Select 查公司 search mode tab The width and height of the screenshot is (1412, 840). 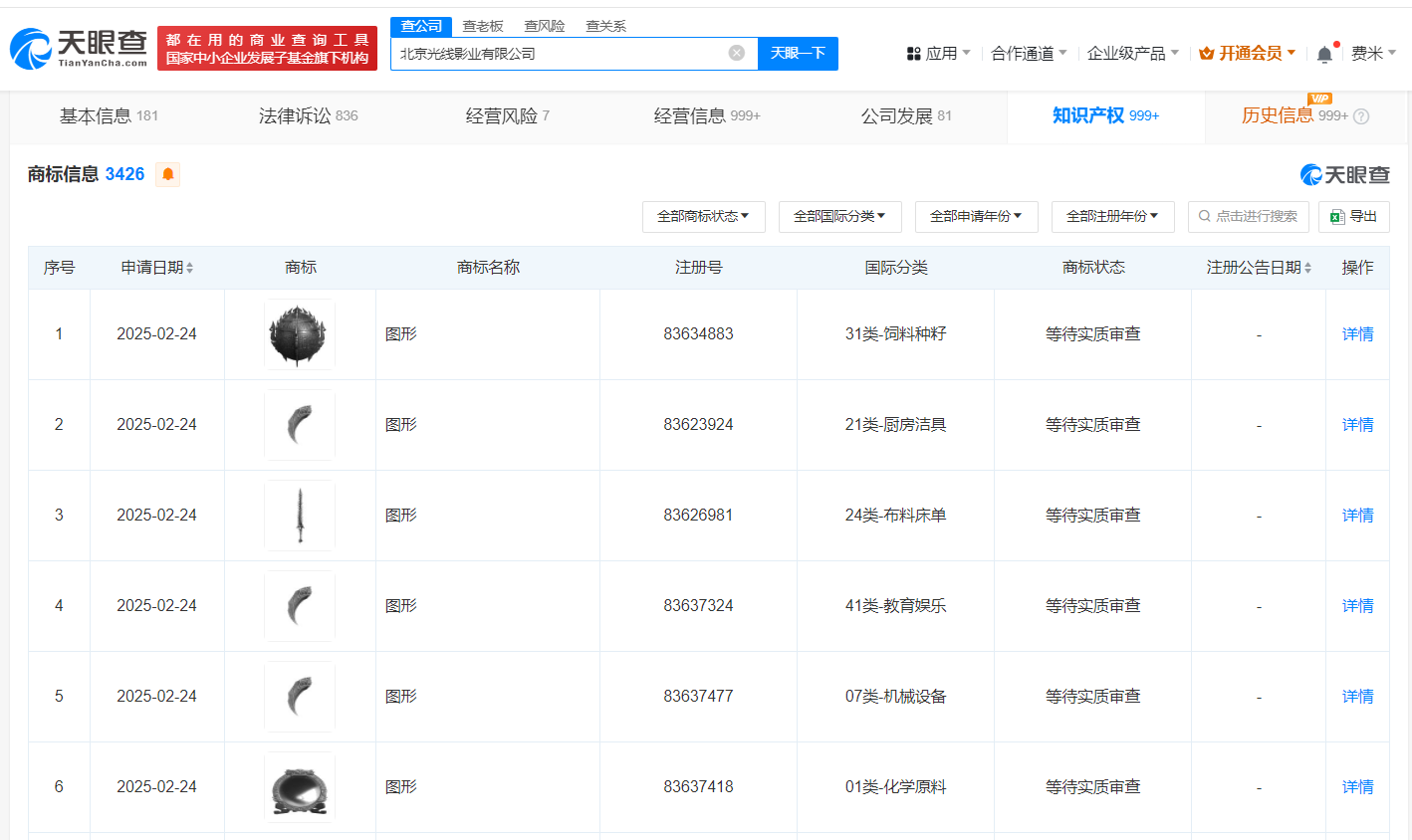(421, 26)
